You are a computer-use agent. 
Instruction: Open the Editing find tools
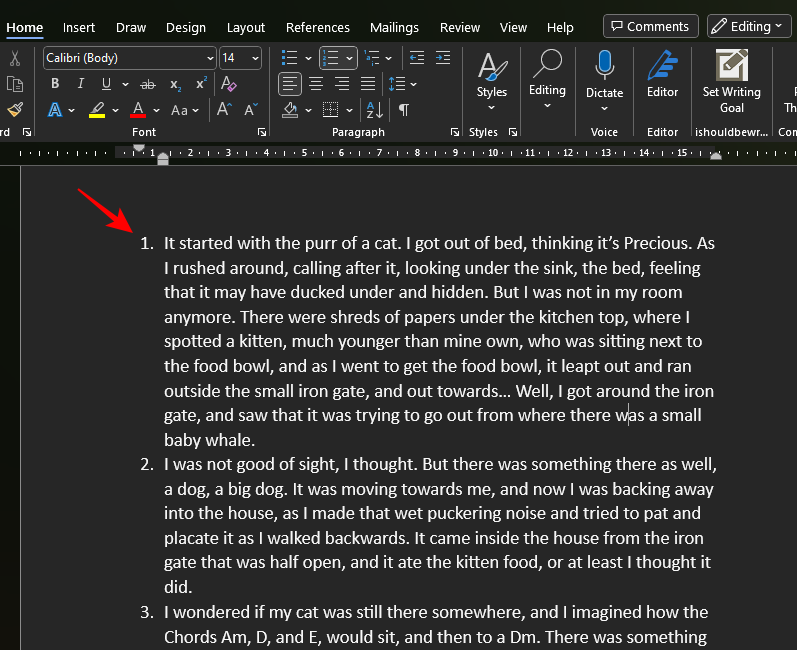tap(547, 79)
